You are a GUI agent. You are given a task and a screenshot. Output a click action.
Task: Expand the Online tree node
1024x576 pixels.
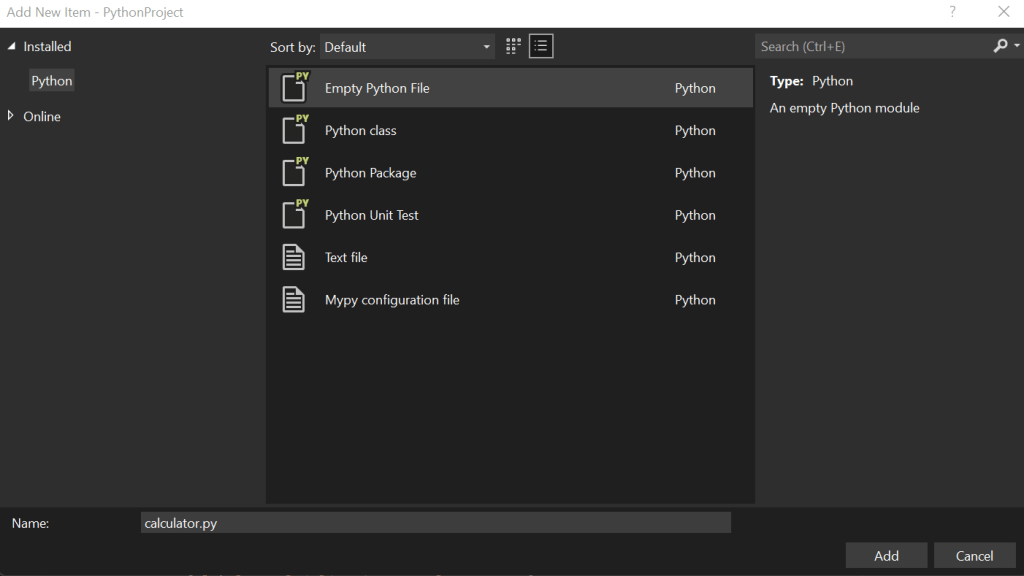point(12,116)
